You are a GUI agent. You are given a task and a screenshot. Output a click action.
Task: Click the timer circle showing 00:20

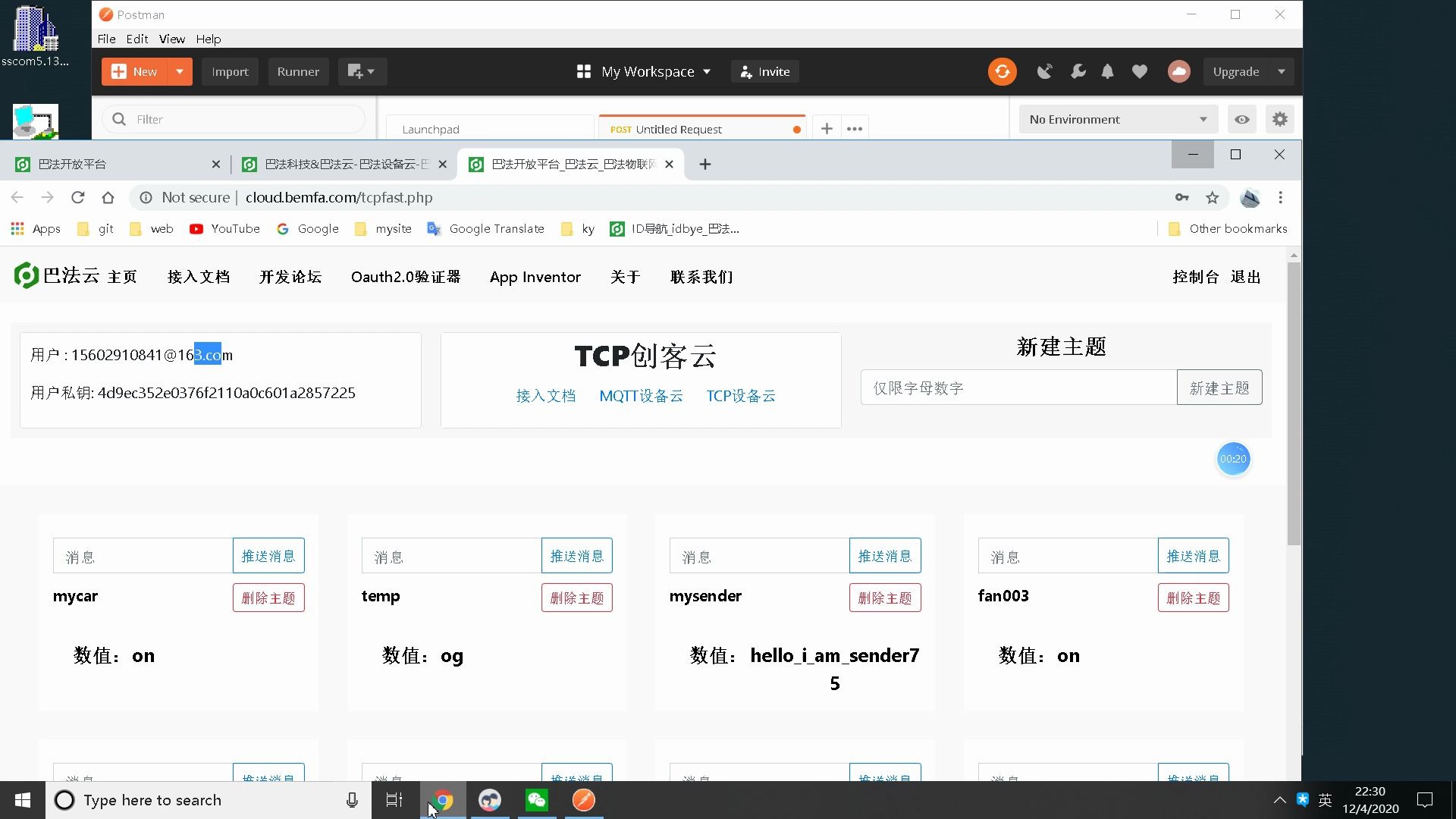[x=1234, y=459]
